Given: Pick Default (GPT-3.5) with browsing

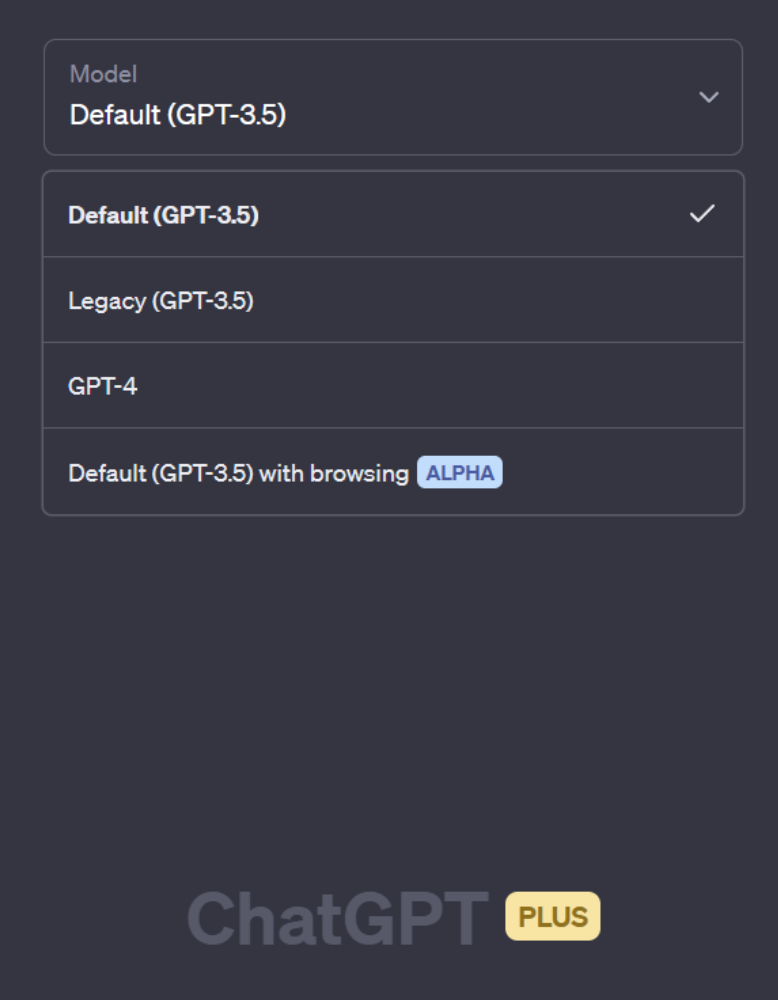Looking at the screenshot, I should pos(238,473).
